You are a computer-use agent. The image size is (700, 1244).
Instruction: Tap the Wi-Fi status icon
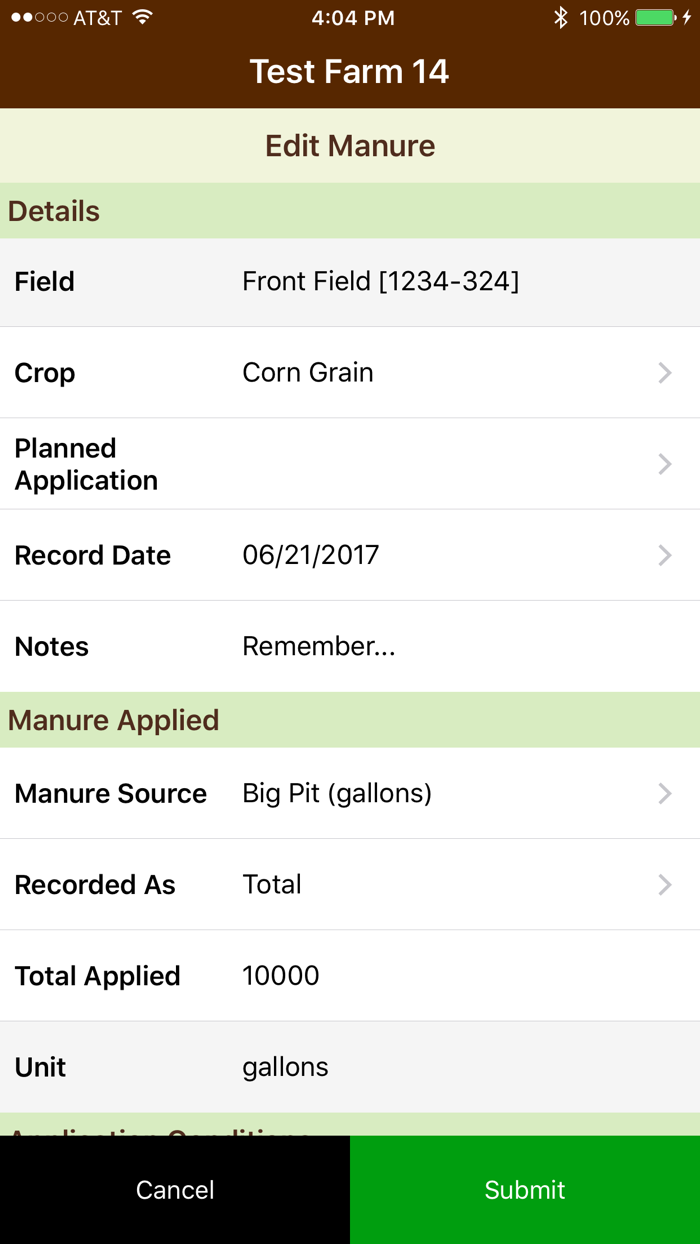142,18
